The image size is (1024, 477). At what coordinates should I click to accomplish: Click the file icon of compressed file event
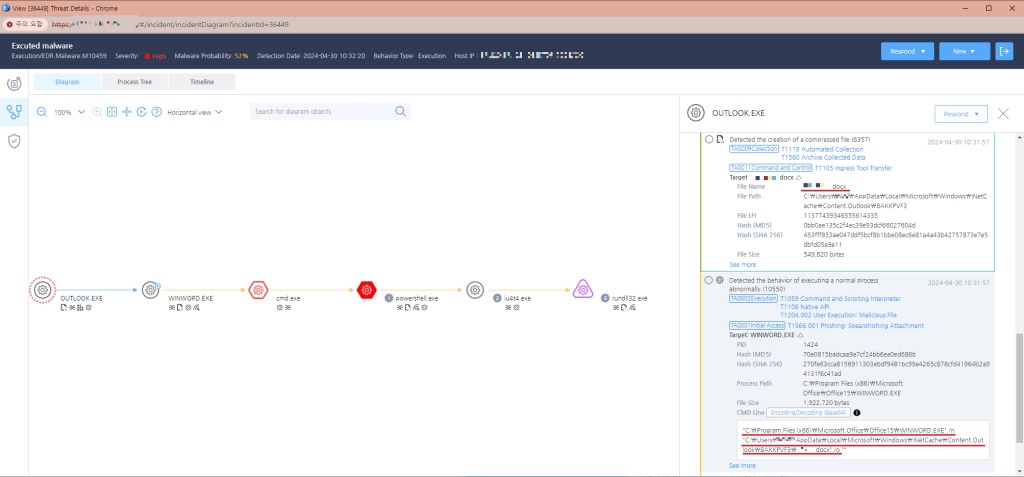[x=720, y=139]
